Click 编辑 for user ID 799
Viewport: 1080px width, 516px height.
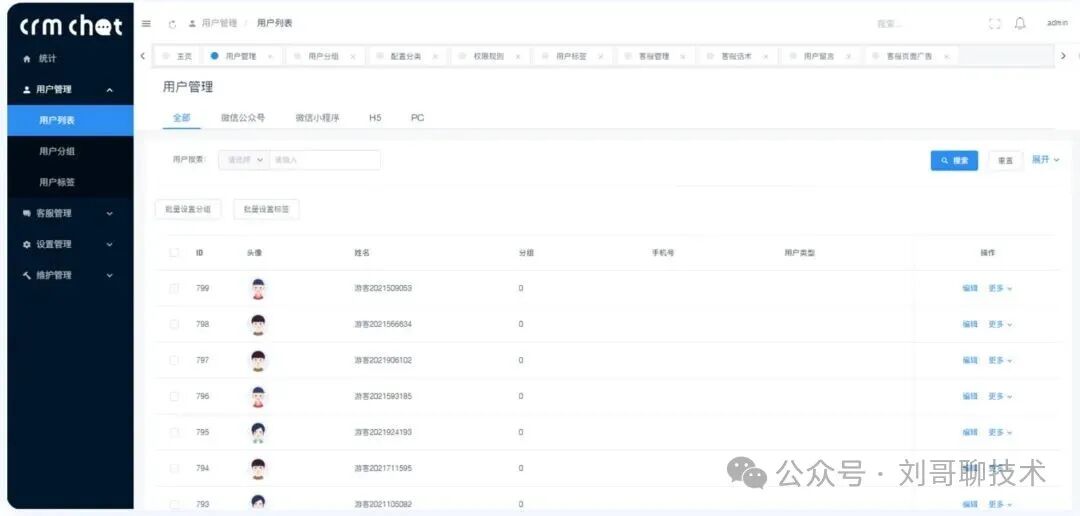(x=970, y=289)
